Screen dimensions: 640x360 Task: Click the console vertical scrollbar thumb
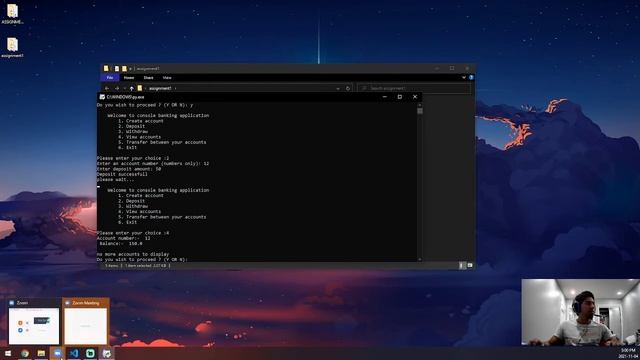click(420, 111)
